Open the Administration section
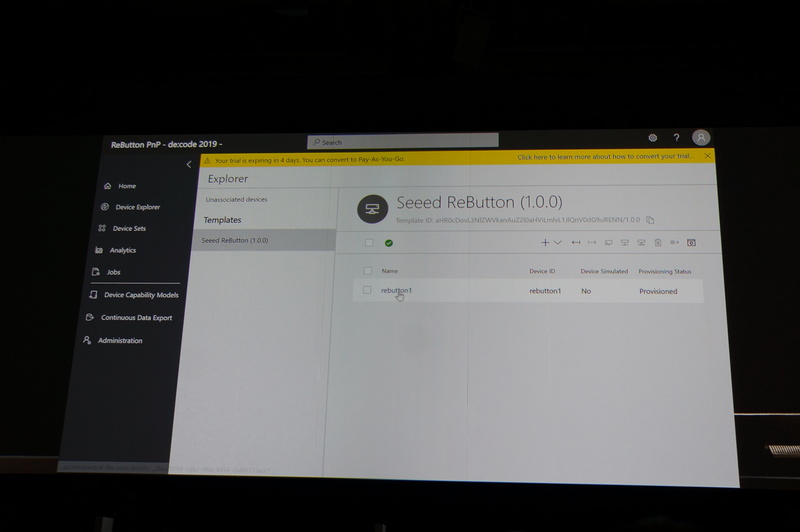Viewport: 800px width, 532px height. (x=113, y=340)
